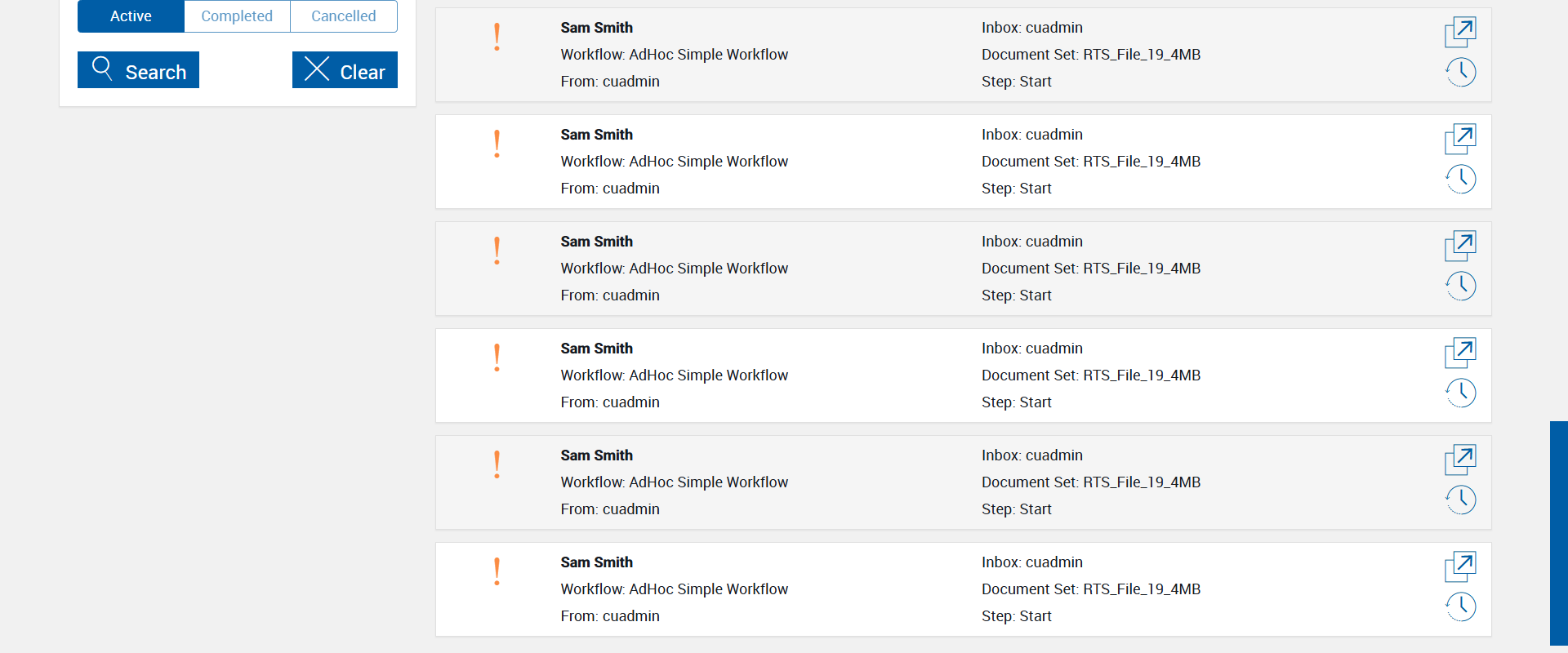Screen dimensions: 1568x653
Task: Open the last workflow item in new window
Action: [1460, 567]
